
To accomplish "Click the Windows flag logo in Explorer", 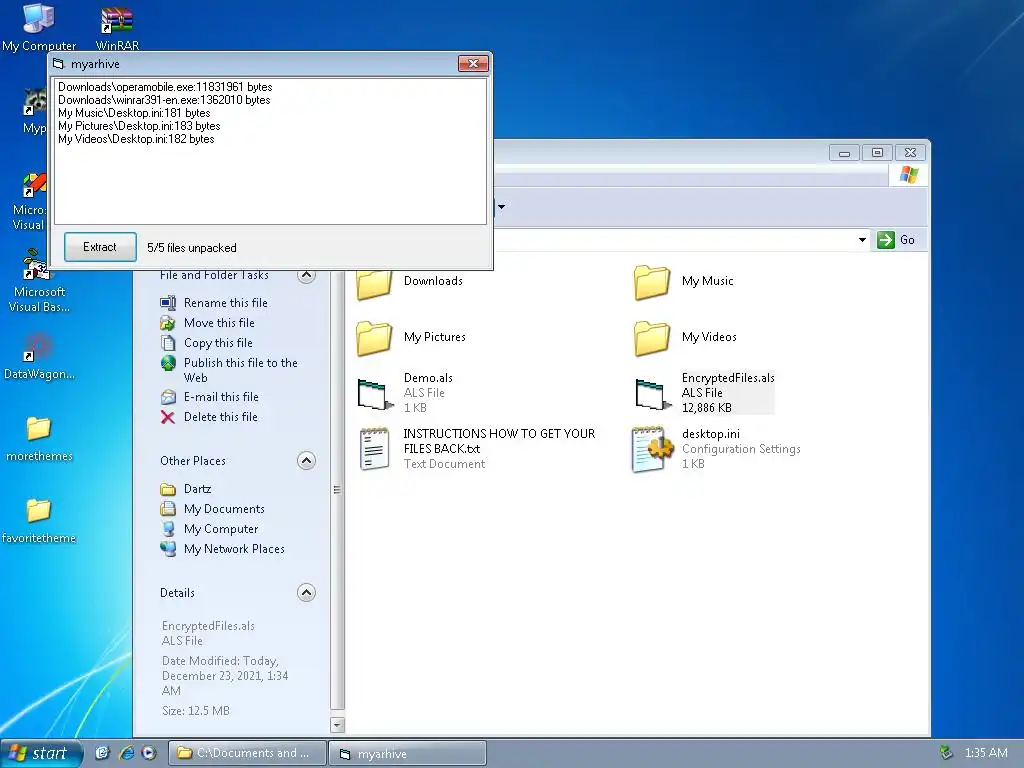I will point(909,175).
